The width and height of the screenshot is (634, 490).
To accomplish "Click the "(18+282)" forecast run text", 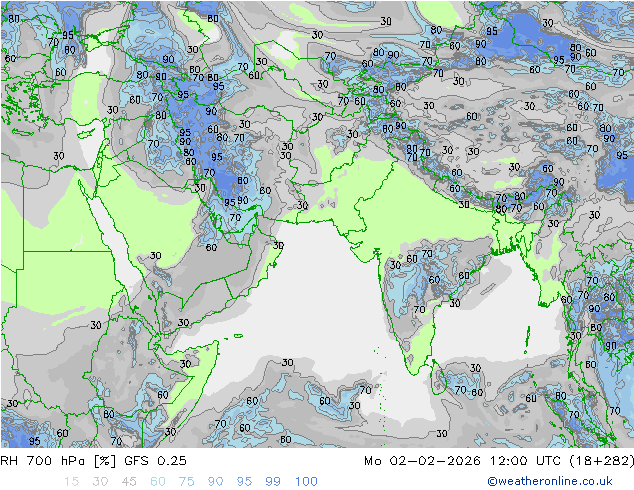I will tap(602, 461).
